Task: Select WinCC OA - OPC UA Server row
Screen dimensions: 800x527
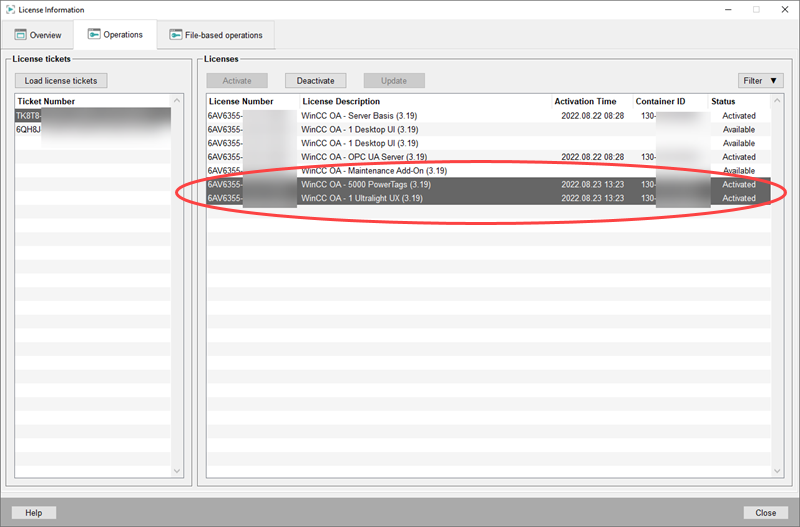Action: click(488, 157)
